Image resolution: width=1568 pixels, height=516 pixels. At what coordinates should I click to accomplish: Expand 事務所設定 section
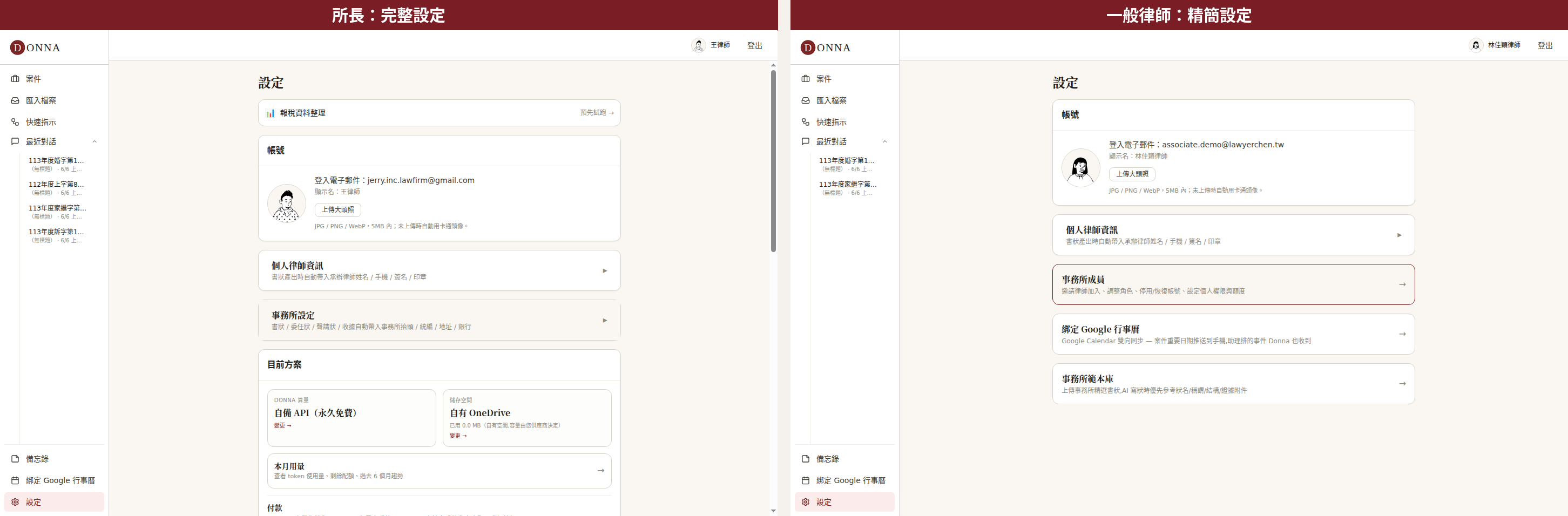tap(440, 320)
